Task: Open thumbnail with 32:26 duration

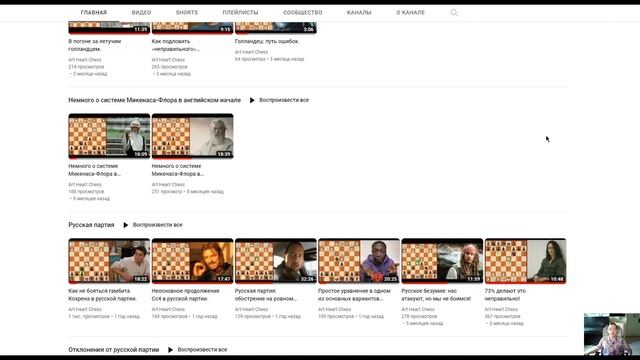Action: pyautogui.click(x=276, y=261)
